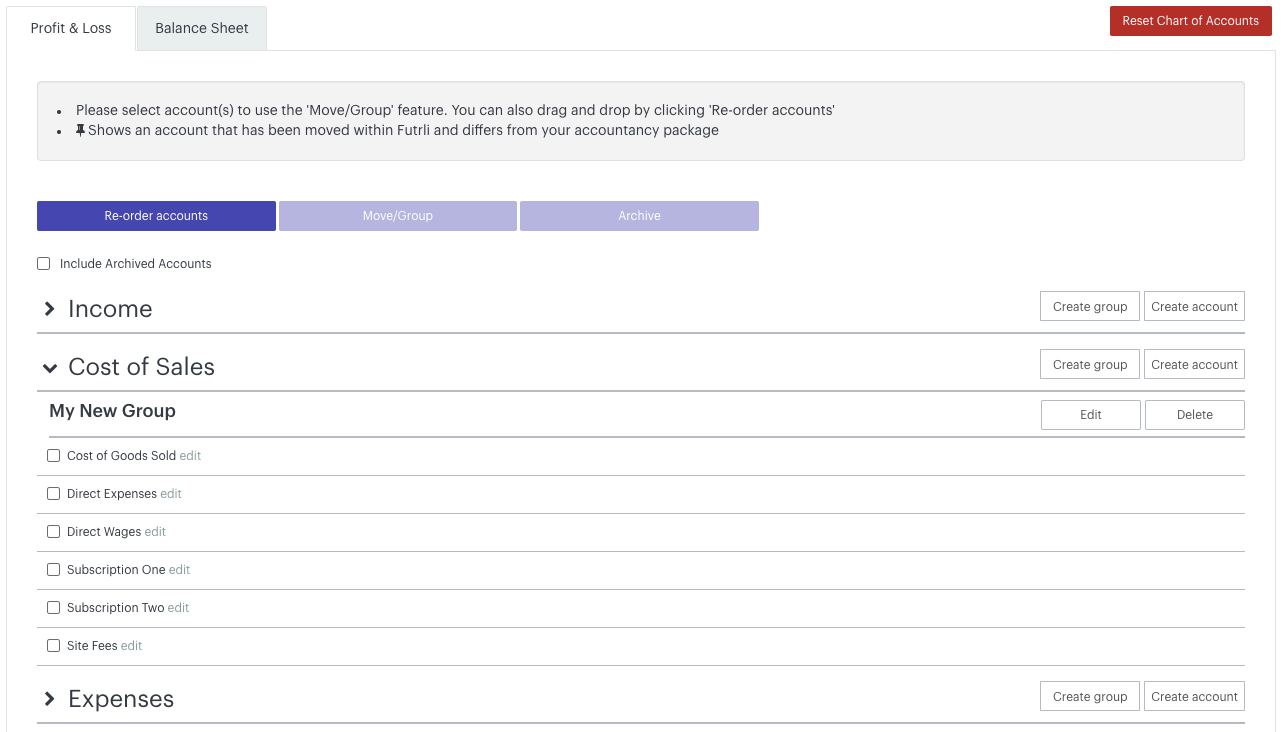Create group under Cost of Sales
This screenshot has width=1283, height=732.
(1090, 365)
